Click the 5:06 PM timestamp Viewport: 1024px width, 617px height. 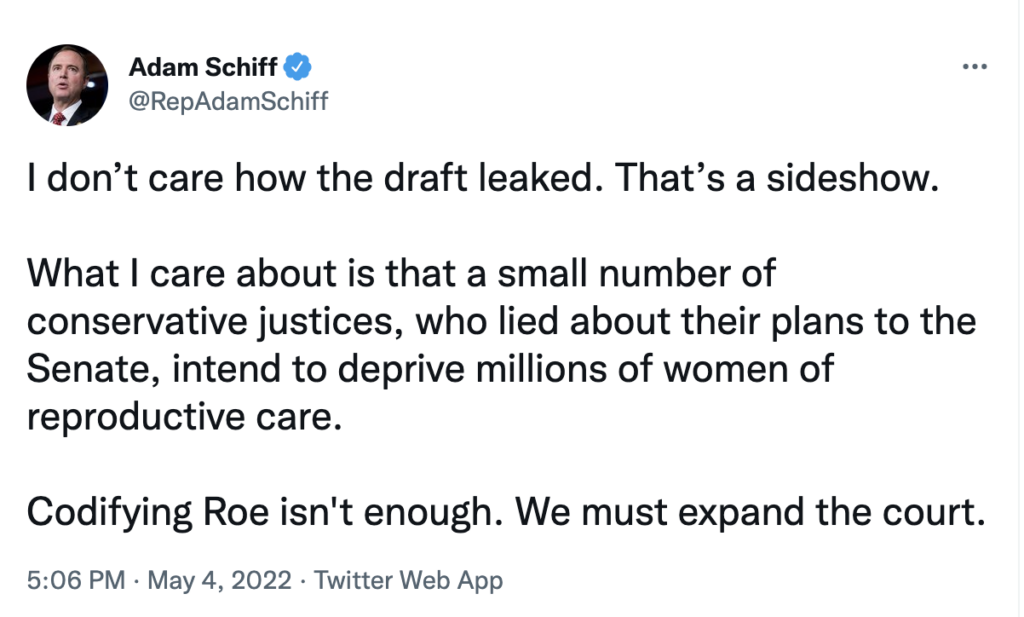click(74, 580)
